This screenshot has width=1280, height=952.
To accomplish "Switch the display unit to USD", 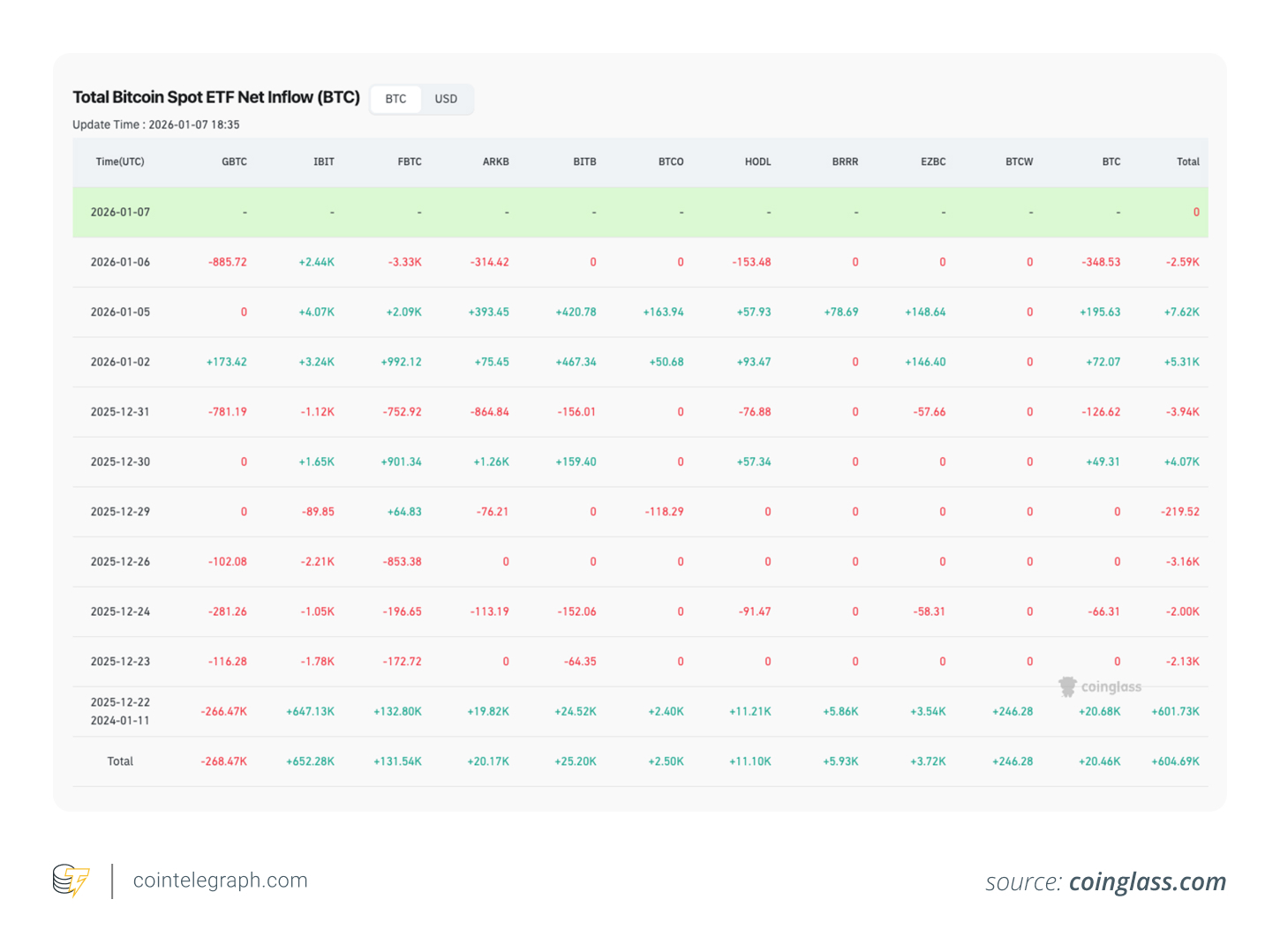I will click(446, 99).
